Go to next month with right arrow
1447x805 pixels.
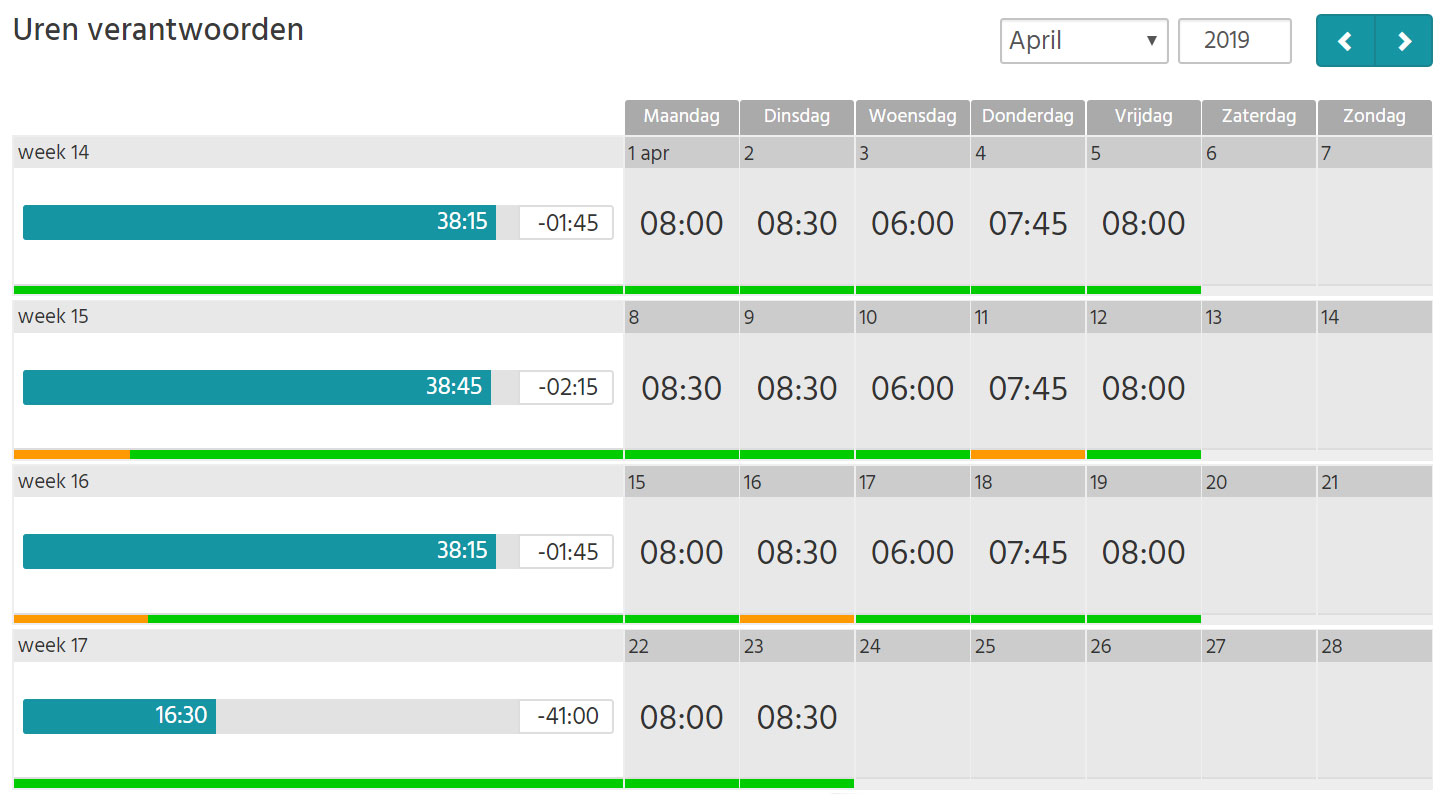(x=1404, y=41)
